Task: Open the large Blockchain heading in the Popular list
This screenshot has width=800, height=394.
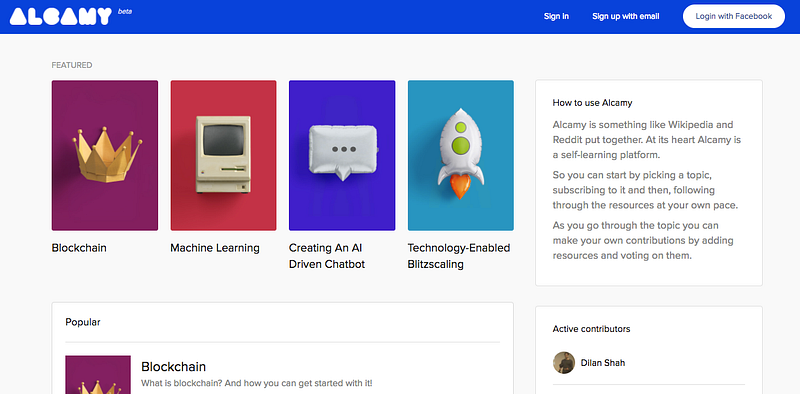Action: (173, 366)
